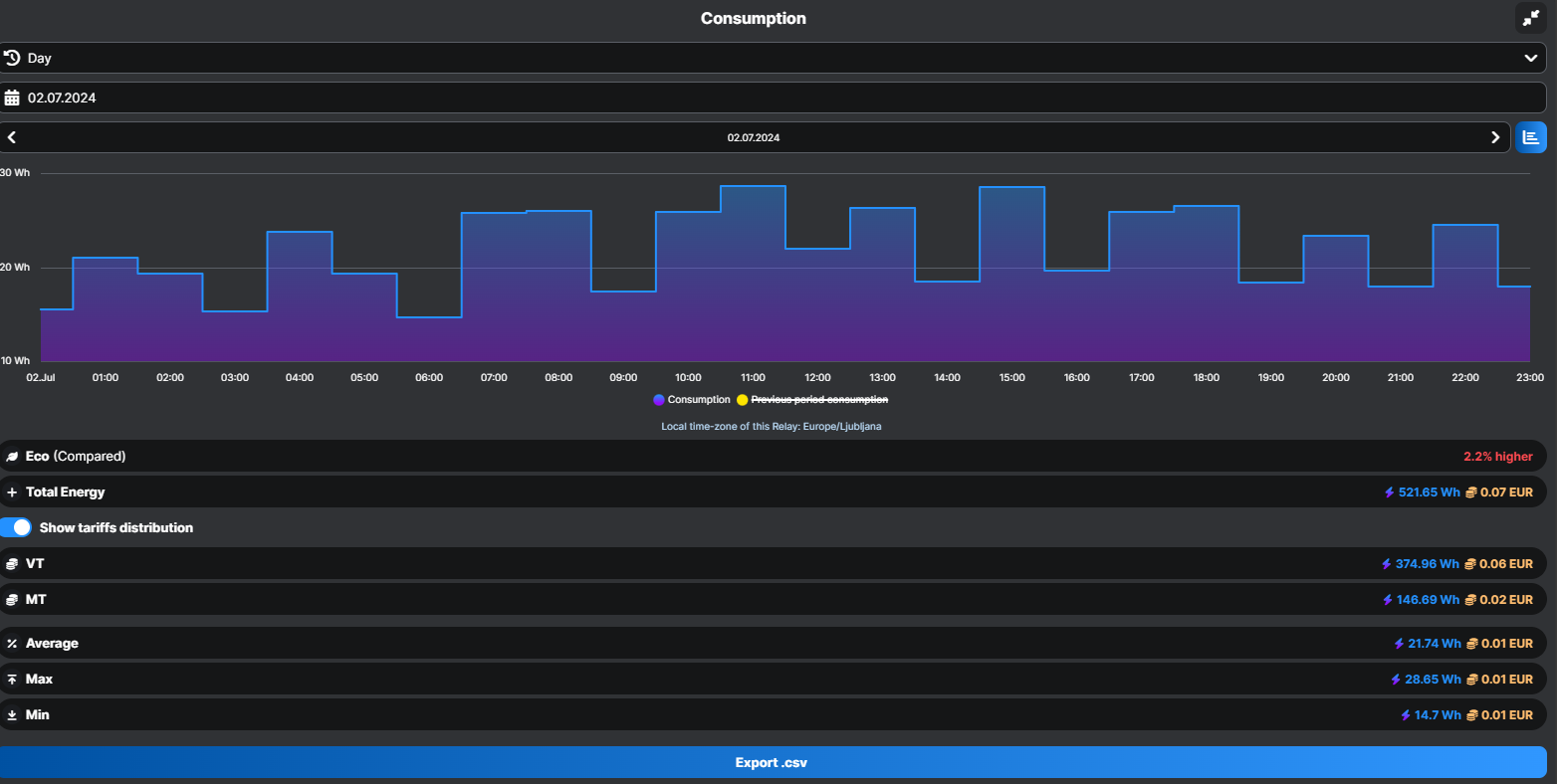Image resolution: width=1557 pixels, height=784 pixels.
Task: Click the Consumption title heading
Action: click(754, 18)
